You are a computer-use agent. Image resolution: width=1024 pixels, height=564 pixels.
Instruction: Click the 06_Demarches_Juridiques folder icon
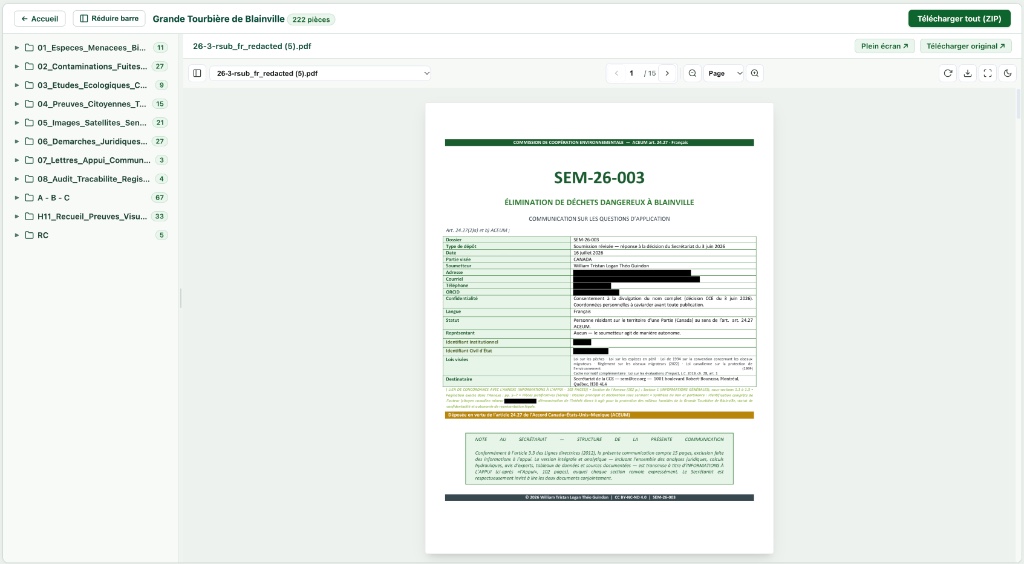pos(29,141)
